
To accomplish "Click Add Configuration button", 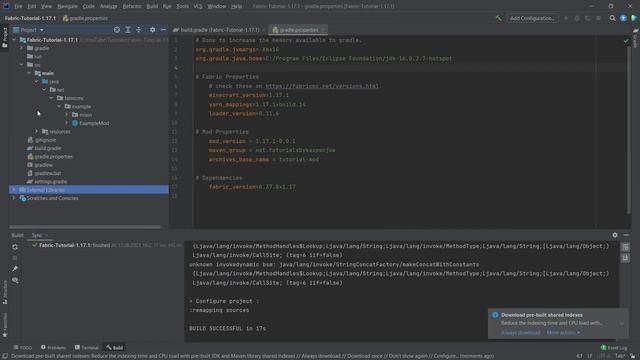I will pyautogui.click(x=532, y=18).
